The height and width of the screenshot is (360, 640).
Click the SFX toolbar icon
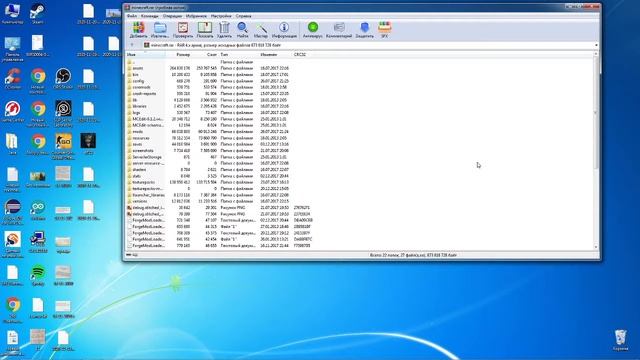tap(384, 30)
